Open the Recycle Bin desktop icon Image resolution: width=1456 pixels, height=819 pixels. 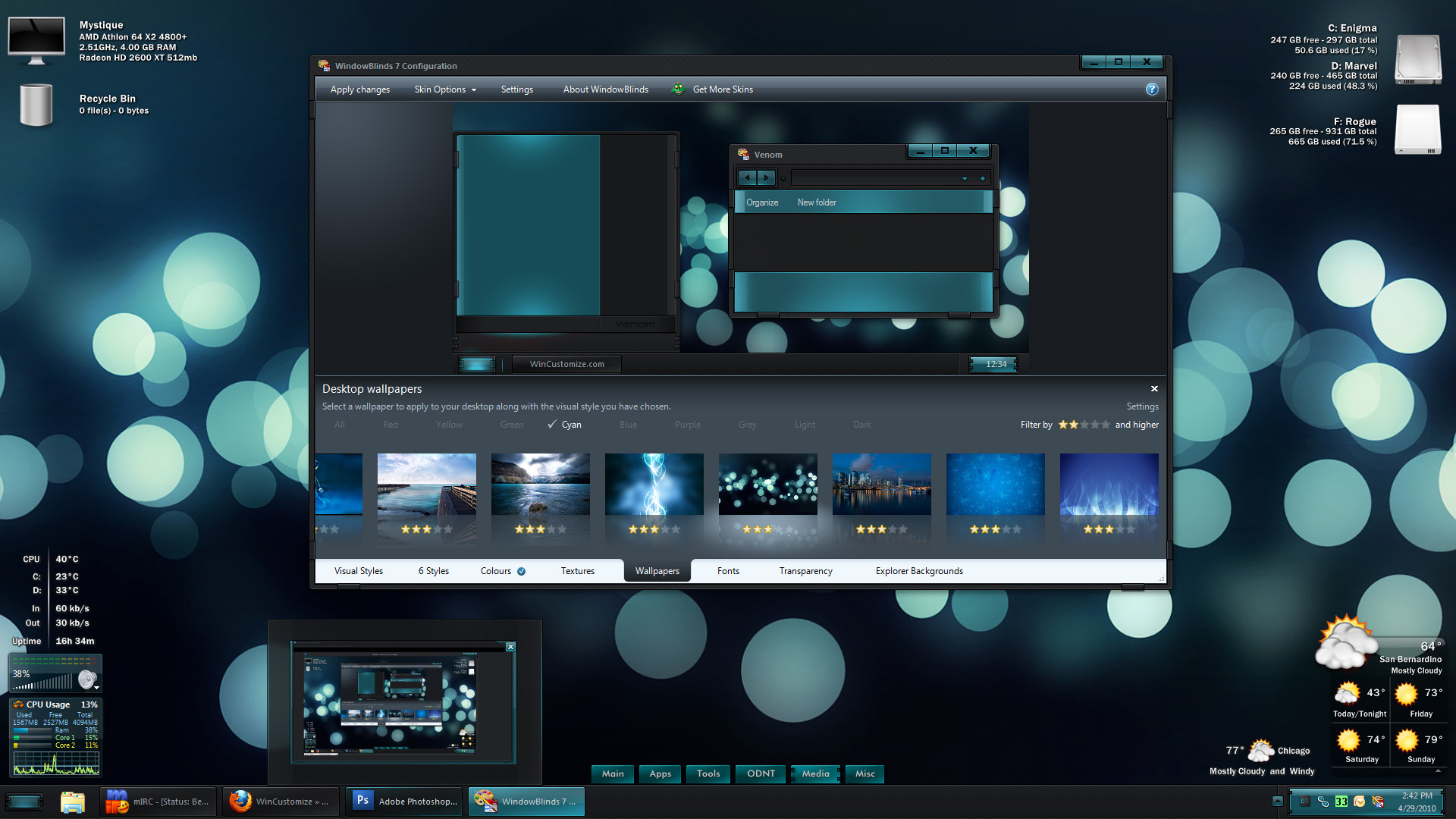36,105
